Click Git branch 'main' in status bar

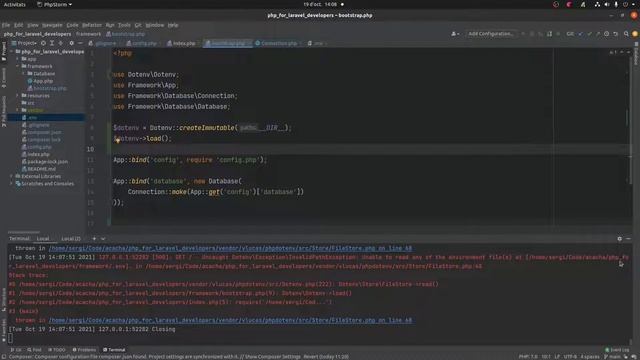point(612,356)
